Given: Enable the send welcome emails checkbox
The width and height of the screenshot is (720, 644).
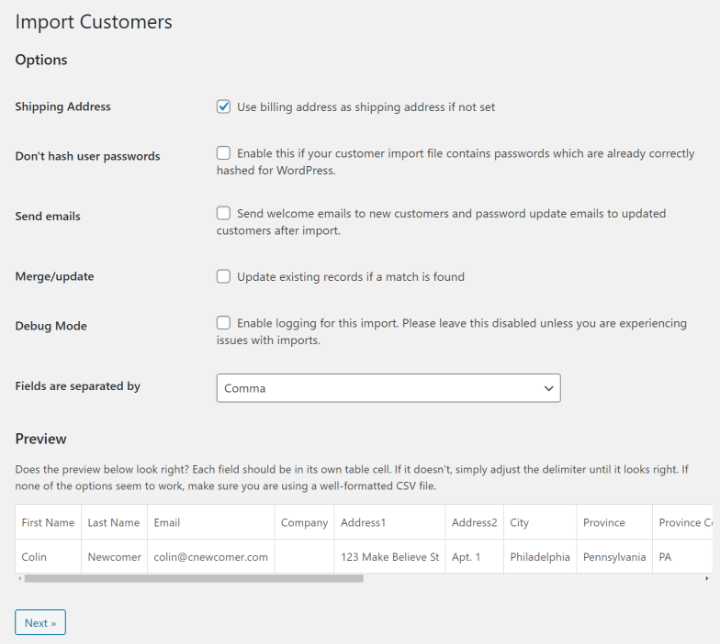Looking at the screenshot, I should (x=224, y=213).
